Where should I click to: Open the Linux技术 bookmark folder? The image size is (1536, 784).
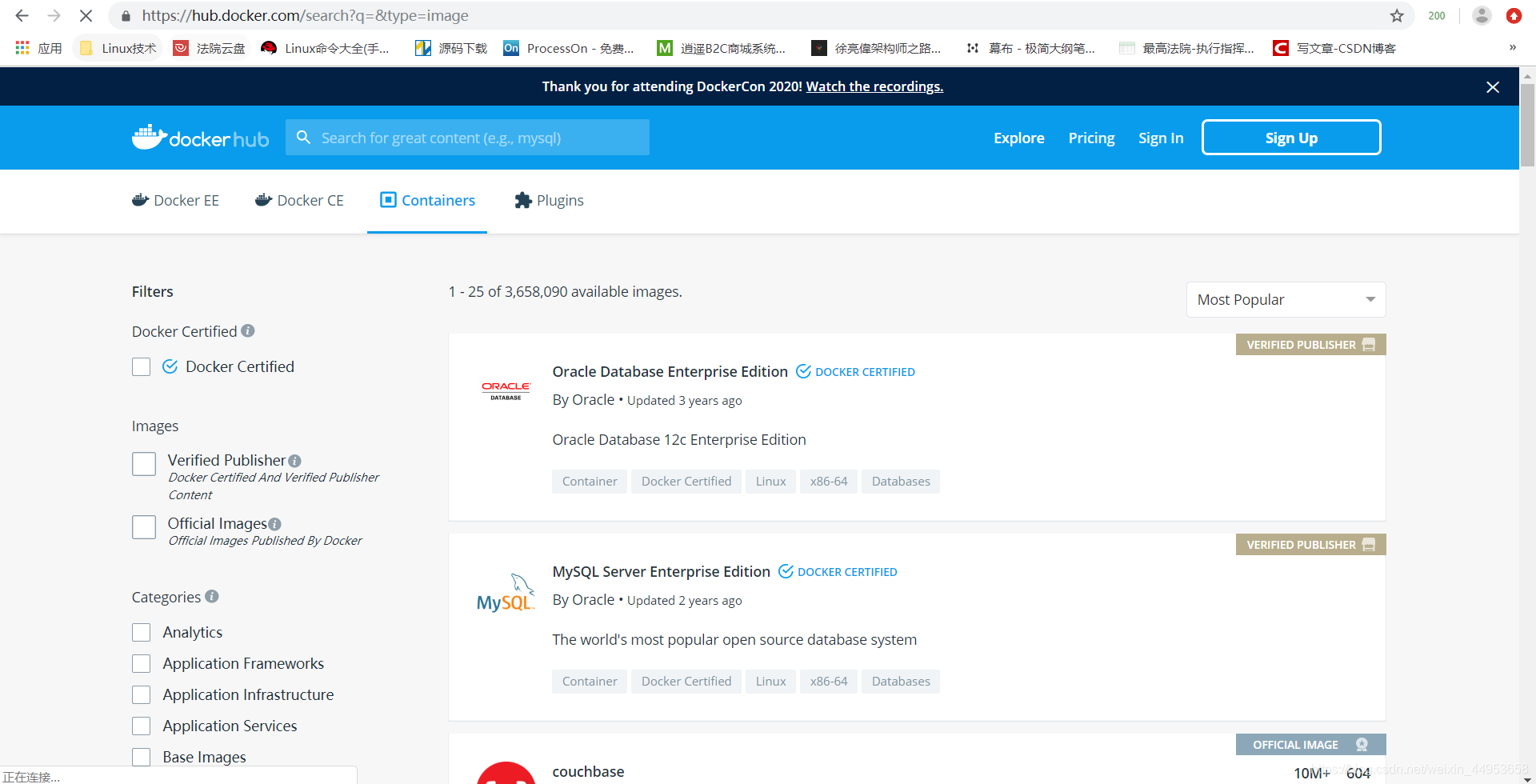click(x=118, y=48)
